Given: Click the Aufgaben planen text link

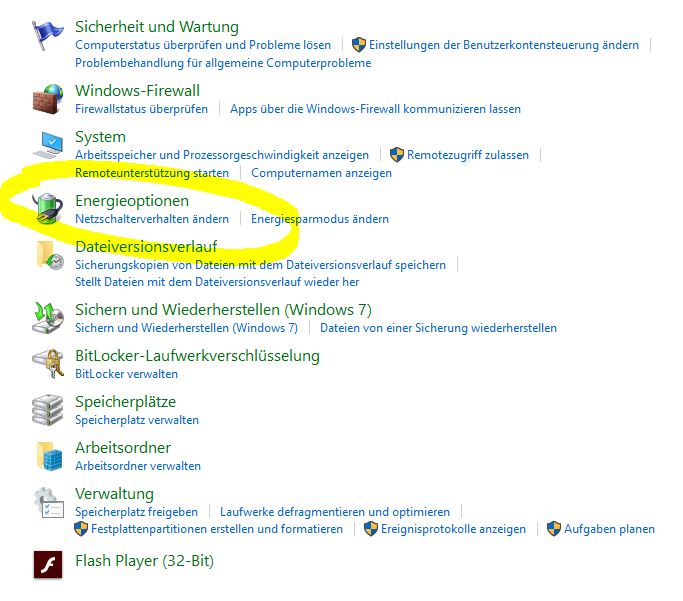Looking at the screenshot, I should (x=609, y=529).
